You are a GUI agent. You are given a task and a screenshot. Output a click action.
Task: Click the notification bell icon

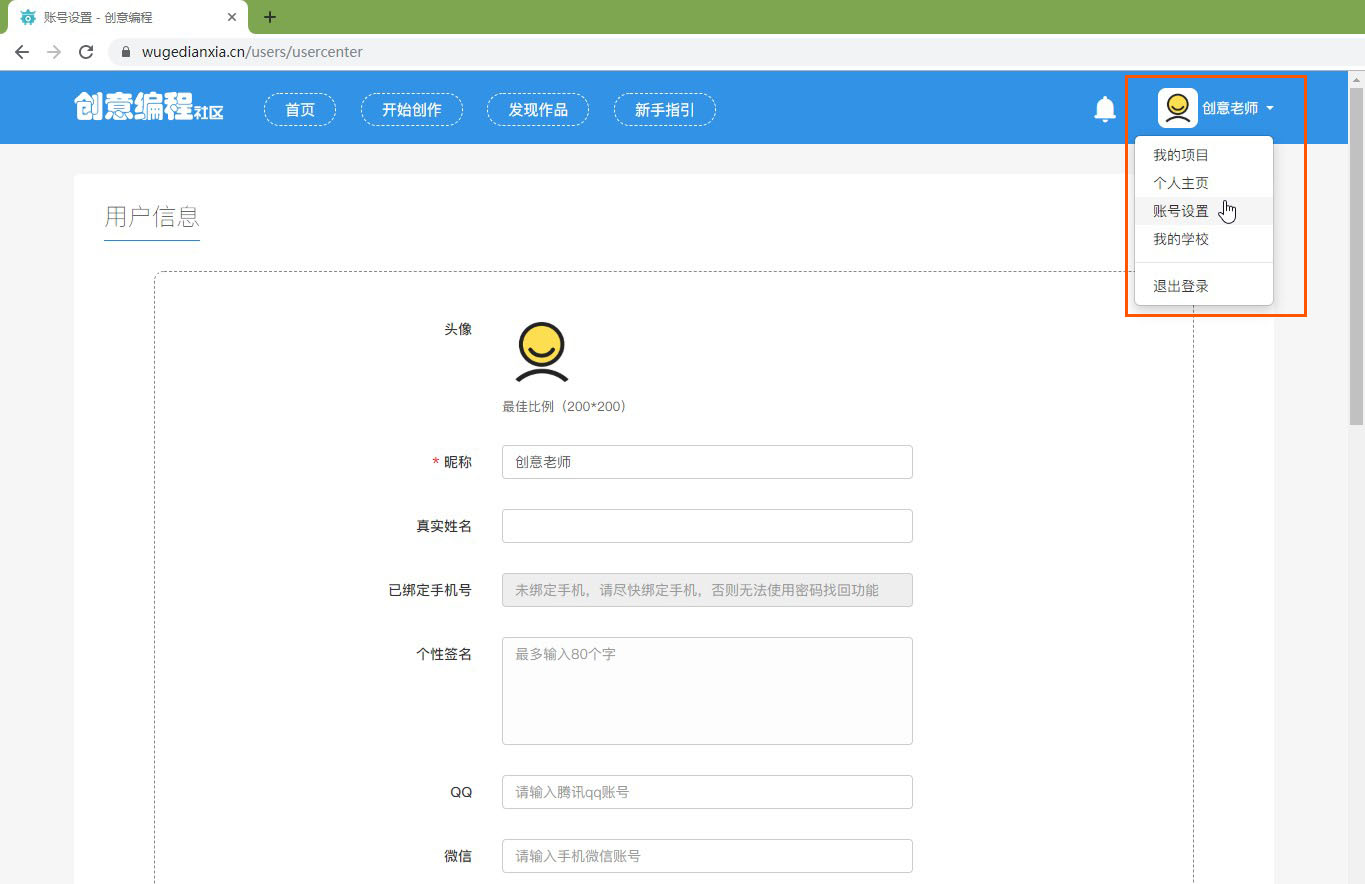coord(1104,109)
